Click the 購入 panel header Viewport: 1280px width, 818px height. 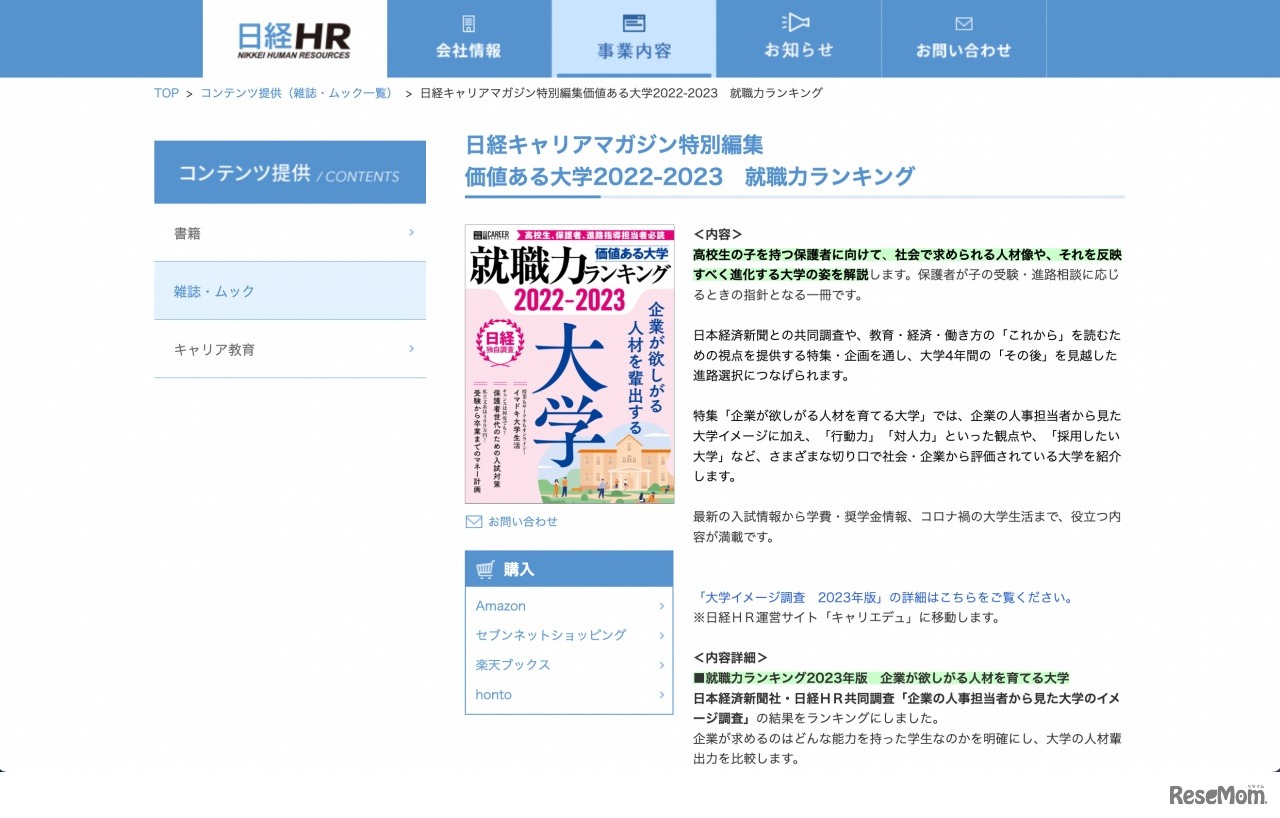[569, 569]
